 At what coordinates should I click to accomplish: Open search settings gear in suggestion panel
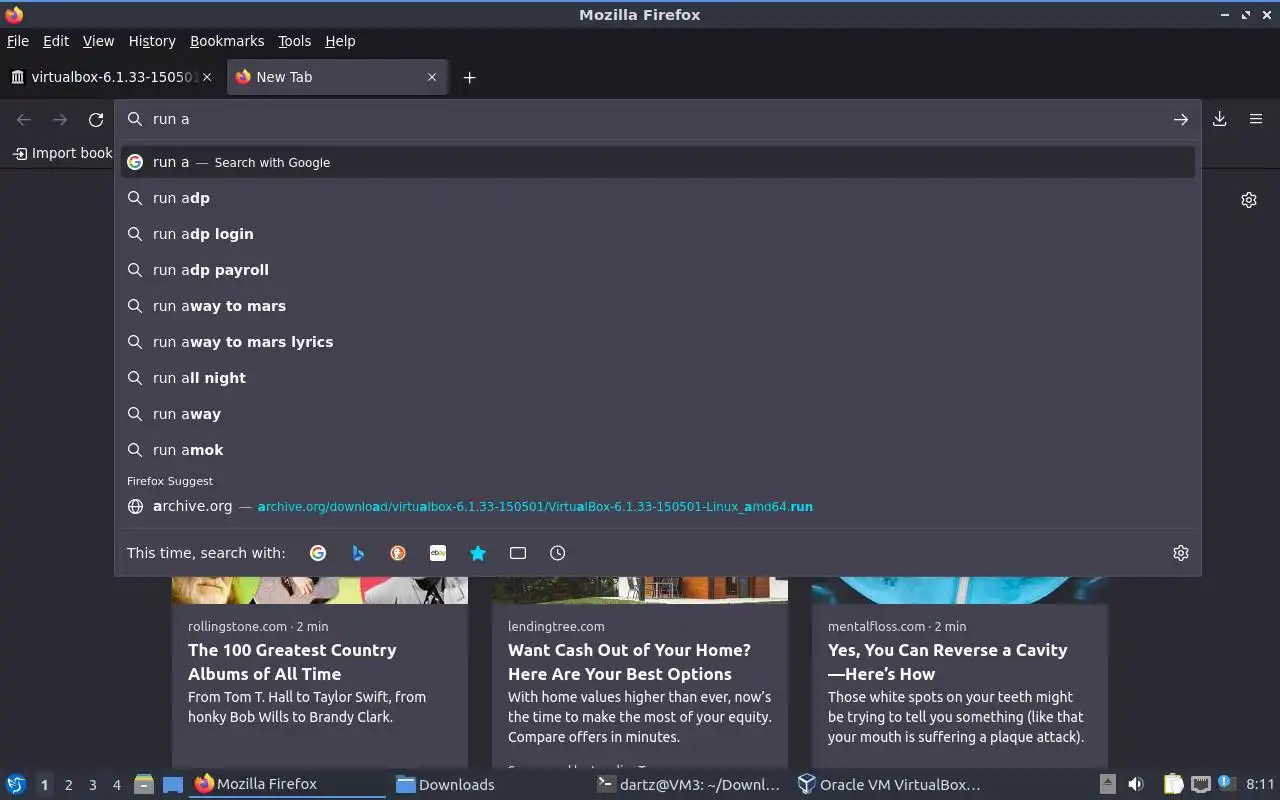[x=1181, y=553]
